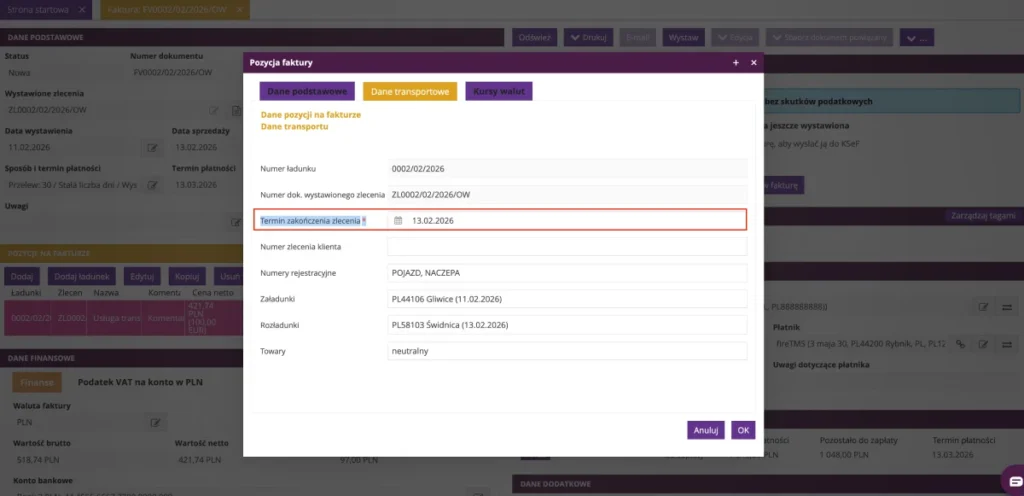Image resolution: width=1024 pixels, height=496 pixels.
Task: Click the Wystaw button
Action: 684,37
